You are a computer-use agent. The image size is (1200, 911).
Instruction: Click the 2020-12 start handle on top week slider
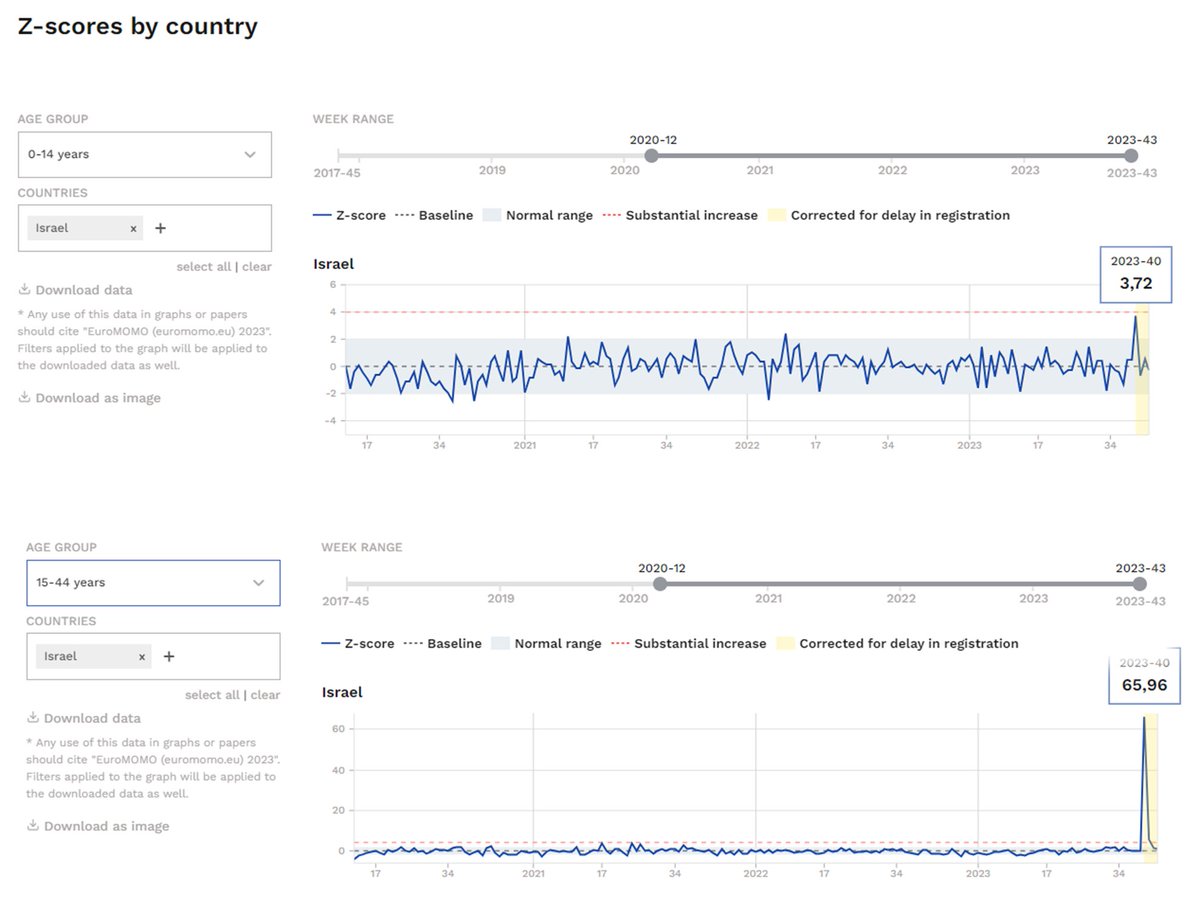pyautogui.click(x=652, y=156)
